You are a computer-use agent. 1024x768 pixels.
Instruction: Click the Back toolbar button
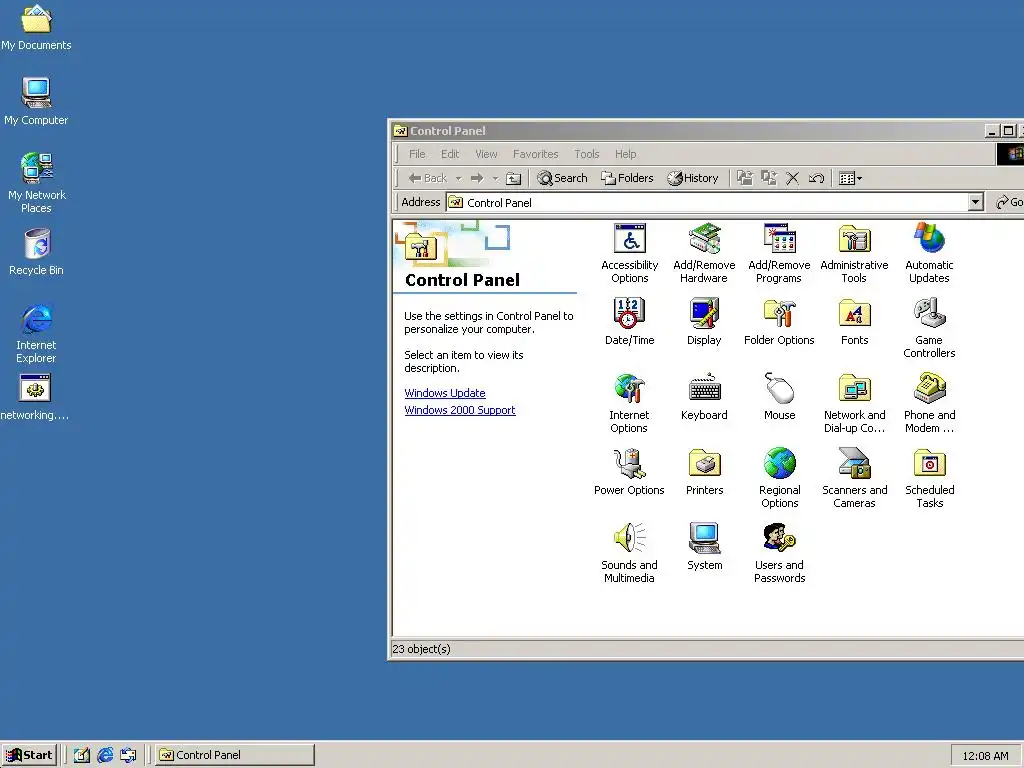(428, 178)
